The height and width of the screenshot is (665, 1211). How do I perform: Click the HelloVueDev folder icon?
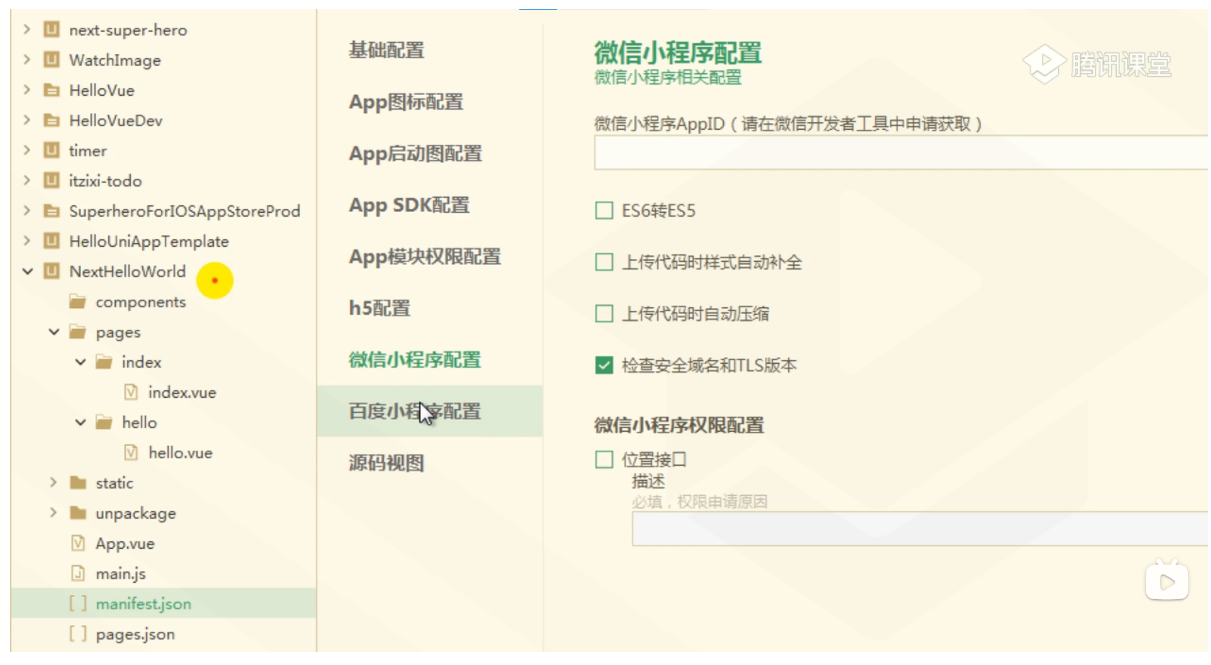coord(52,120)
